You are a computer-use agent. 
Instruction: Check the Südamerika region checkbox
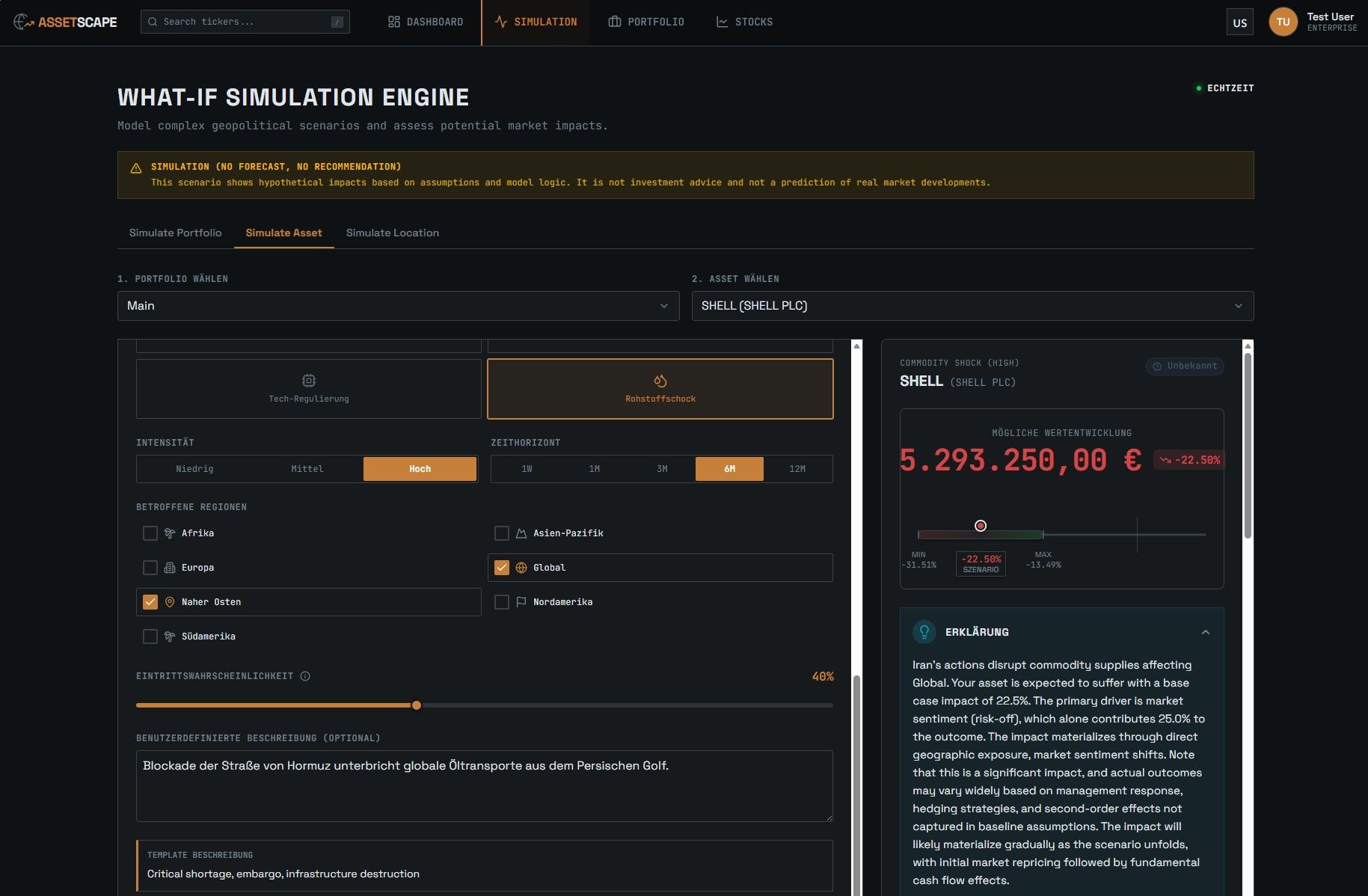(x=150, y=636)
